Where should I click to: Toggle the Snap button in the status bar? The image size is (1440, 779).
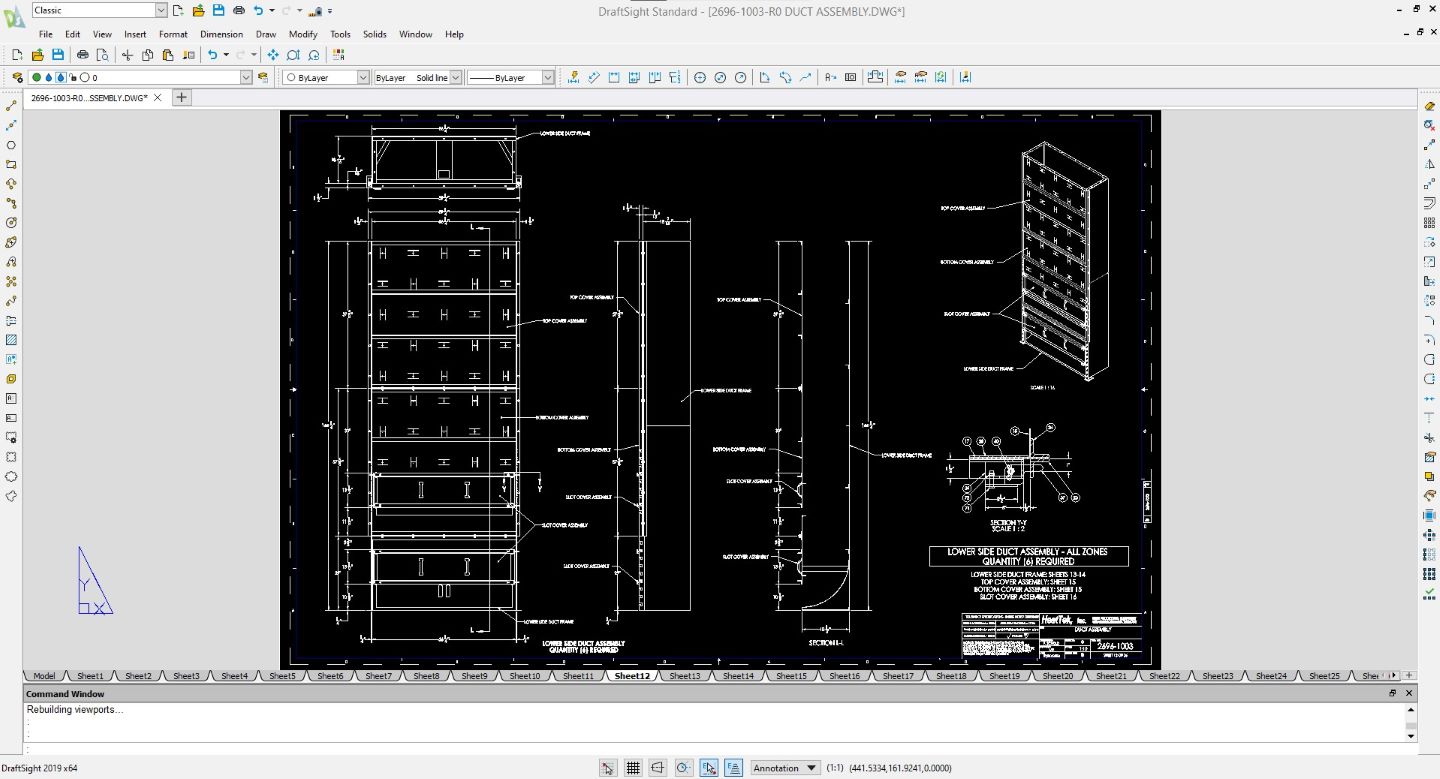click(x=607, y=768)
